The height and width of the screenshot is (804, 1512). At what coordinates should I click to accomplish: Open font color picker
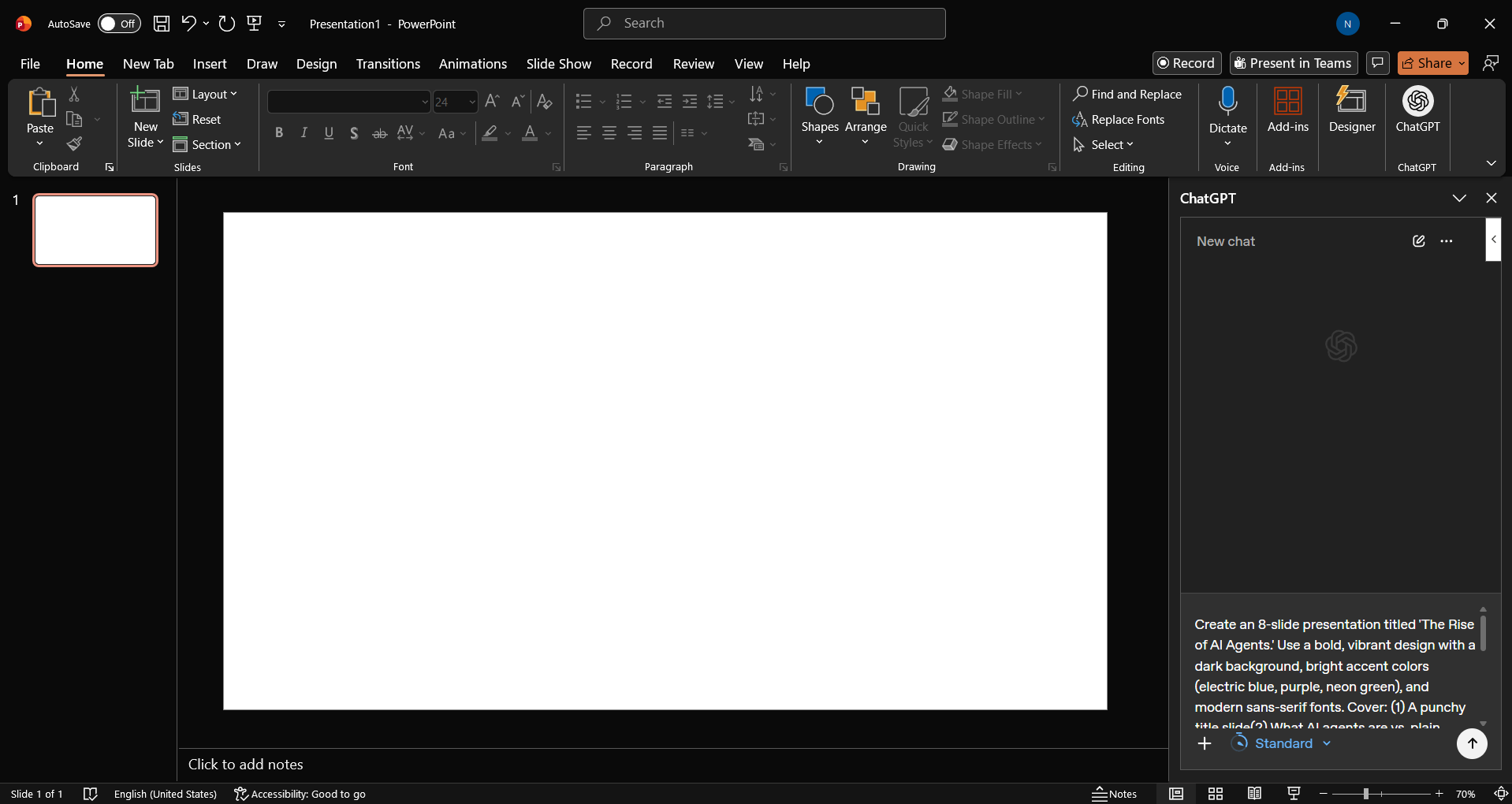pos(549,133)
